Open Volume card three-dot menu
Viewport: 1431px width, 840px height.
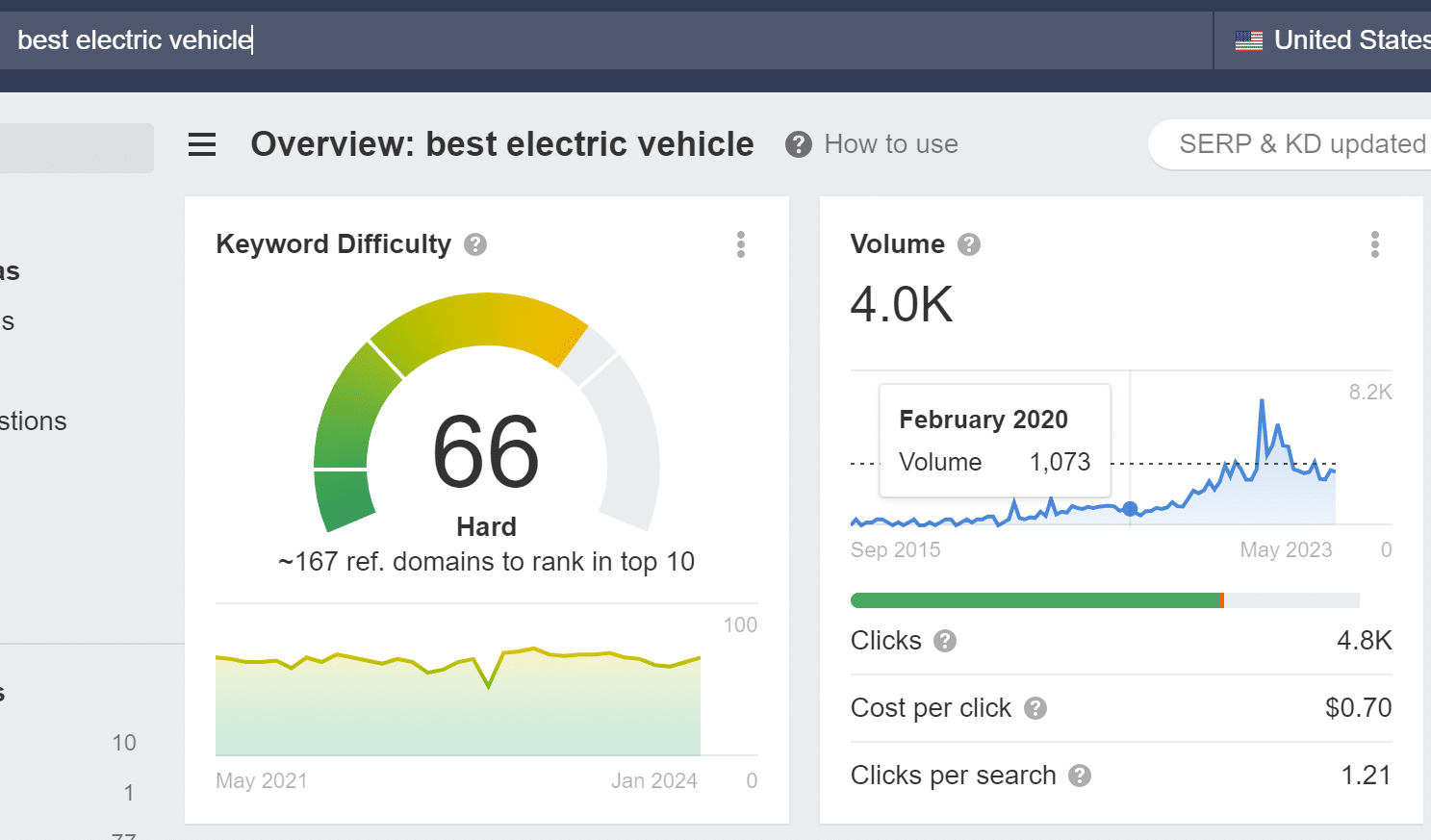point(1375,244)
